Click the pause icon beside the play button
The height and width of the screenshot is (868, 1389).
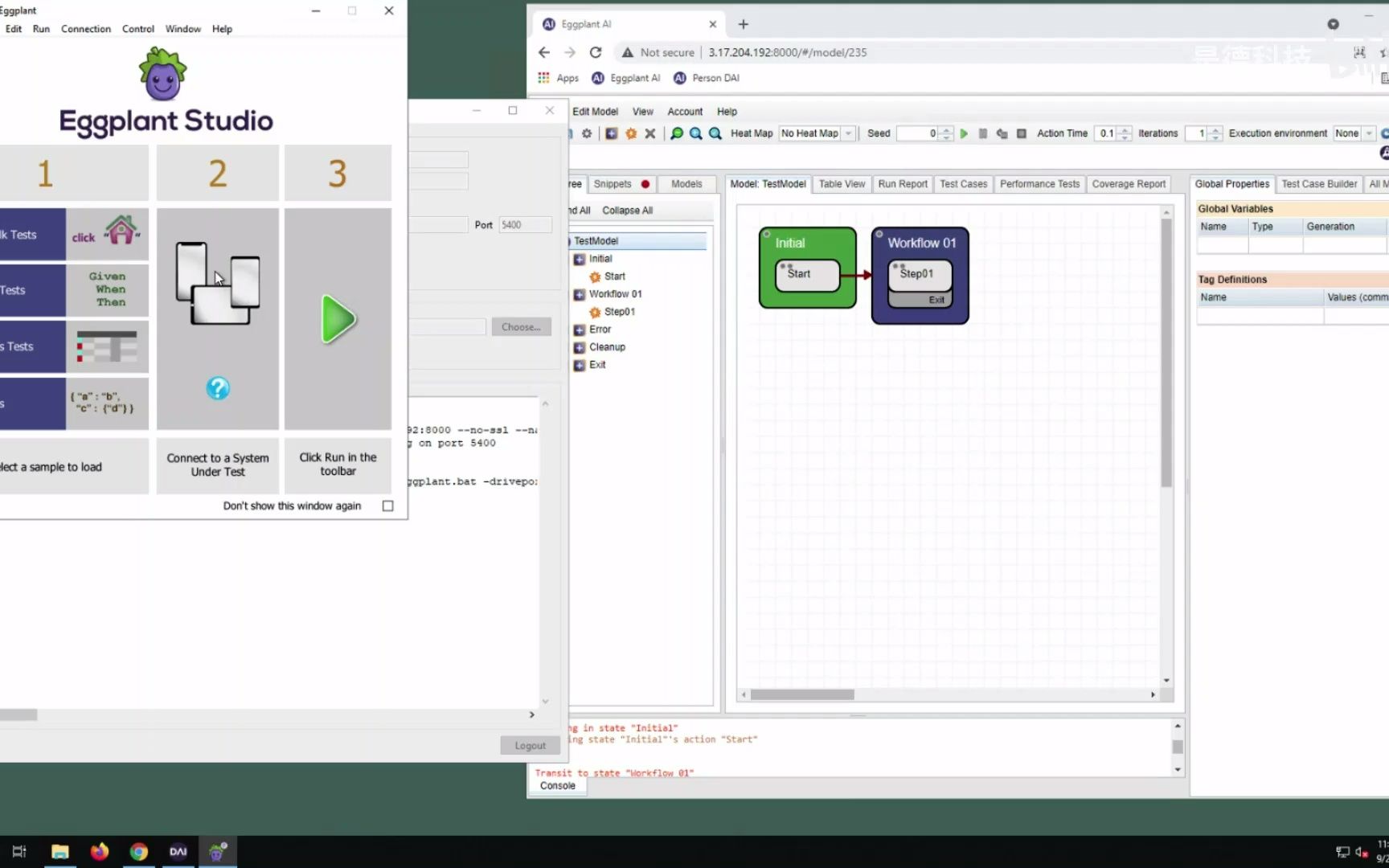[x=983, y=133]
